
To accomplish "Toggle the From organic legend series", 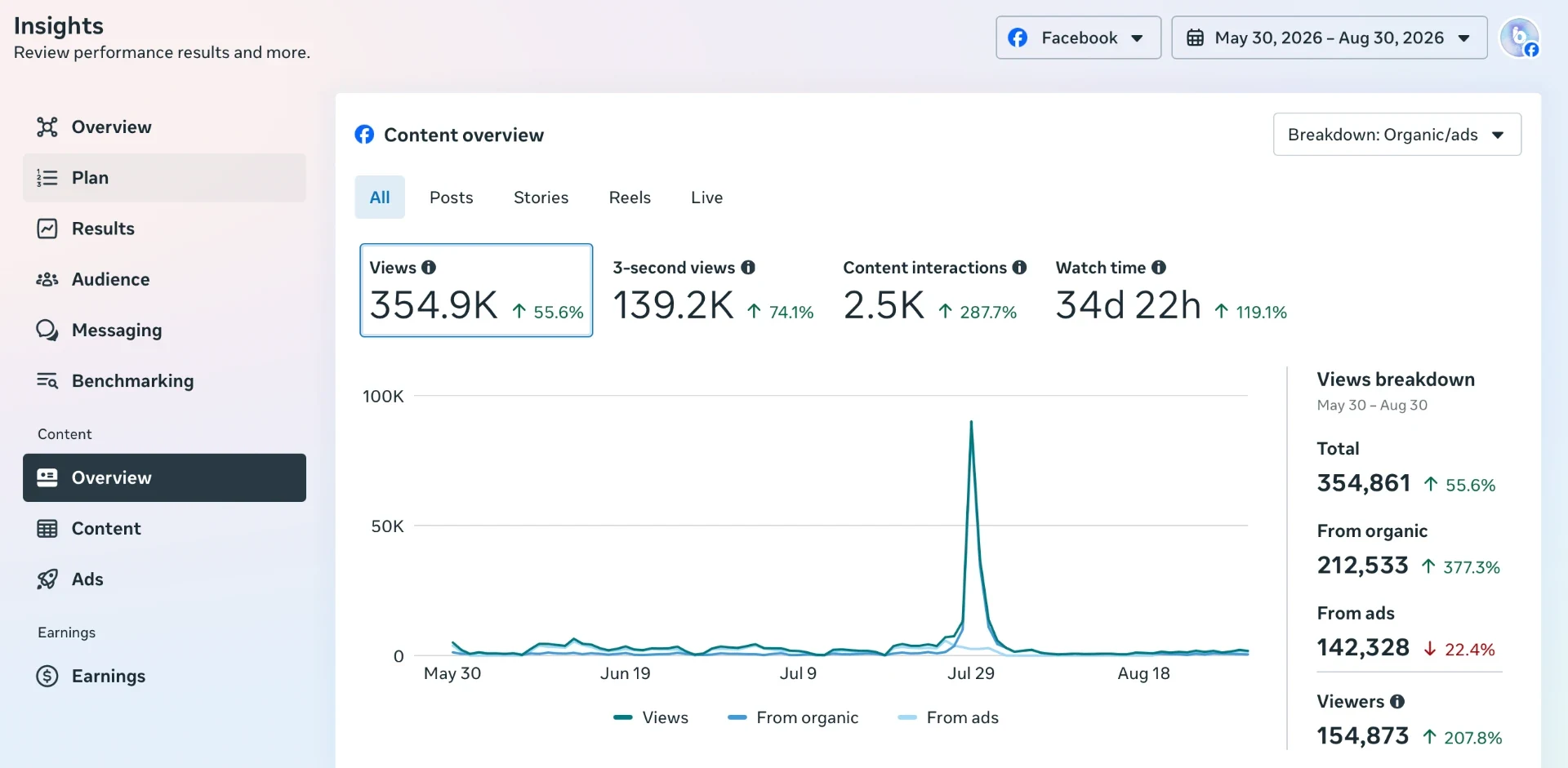I will click(x=793, y=717).
